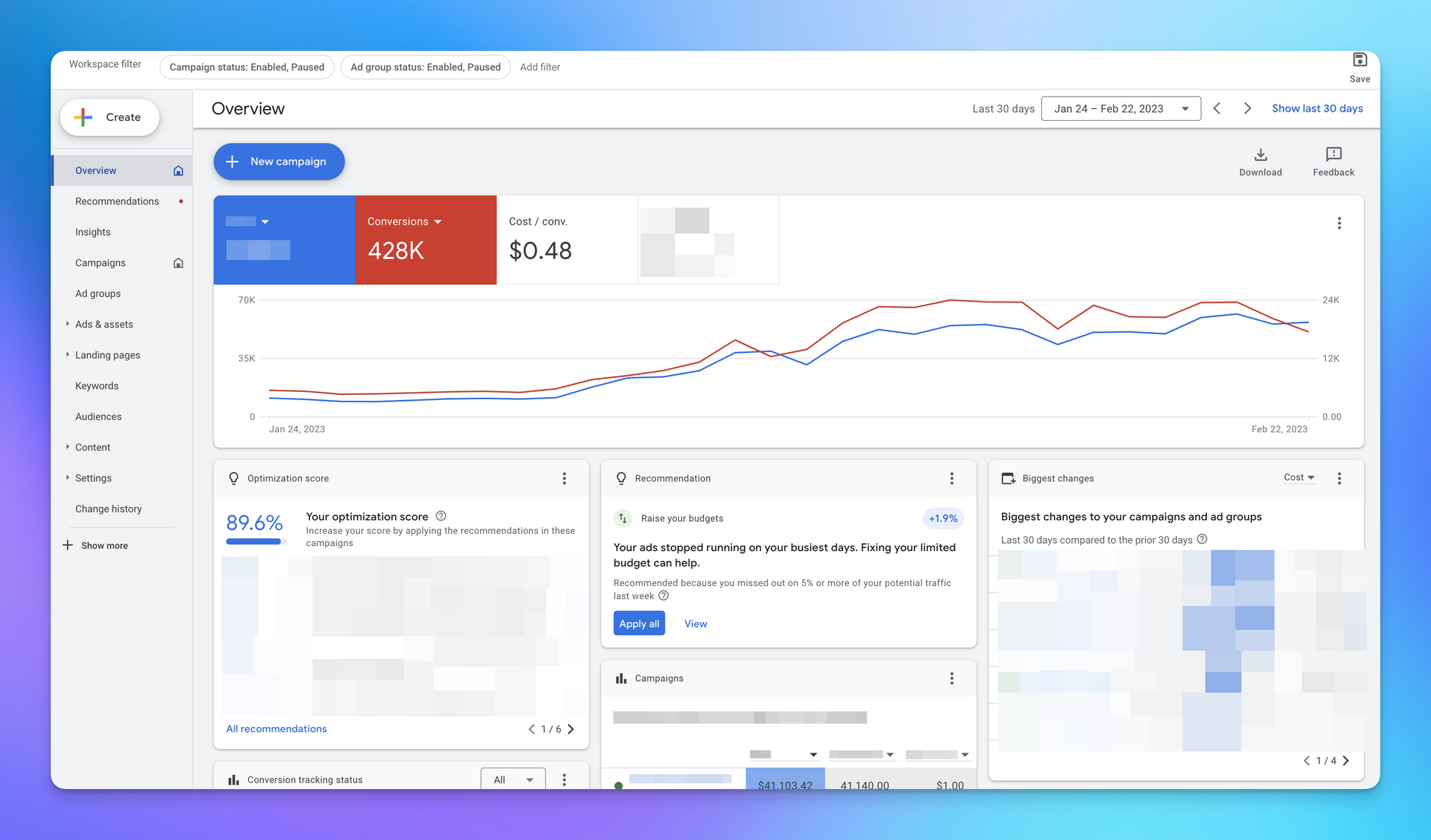Go to previous date range arrow
The image size is (1431, 840).
[x=1217, y=108]
